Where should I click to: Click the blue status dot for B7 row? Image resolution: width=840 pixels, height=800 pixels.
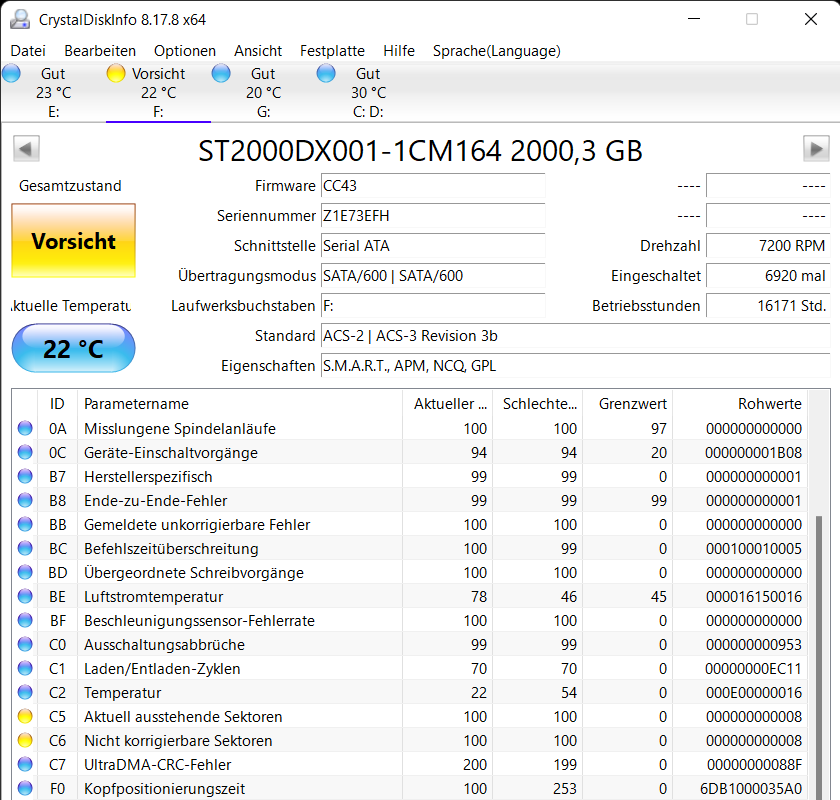tap(25, 476)
